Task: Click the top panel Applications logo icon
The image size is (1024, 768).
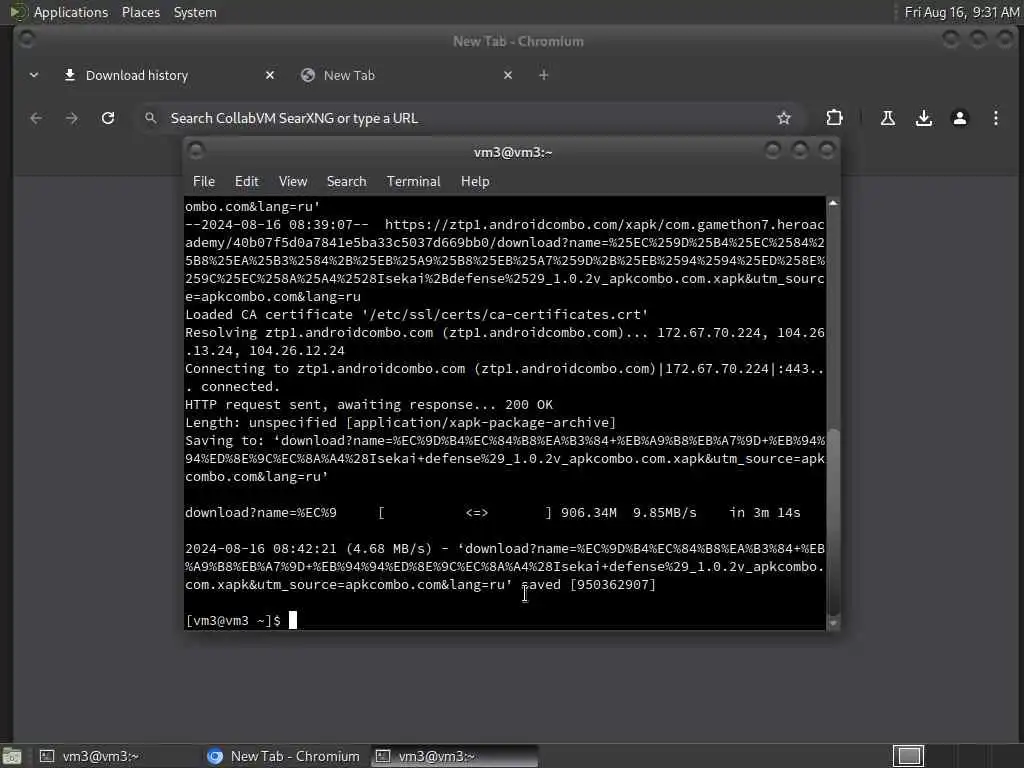Action: [x=18, y=12]
